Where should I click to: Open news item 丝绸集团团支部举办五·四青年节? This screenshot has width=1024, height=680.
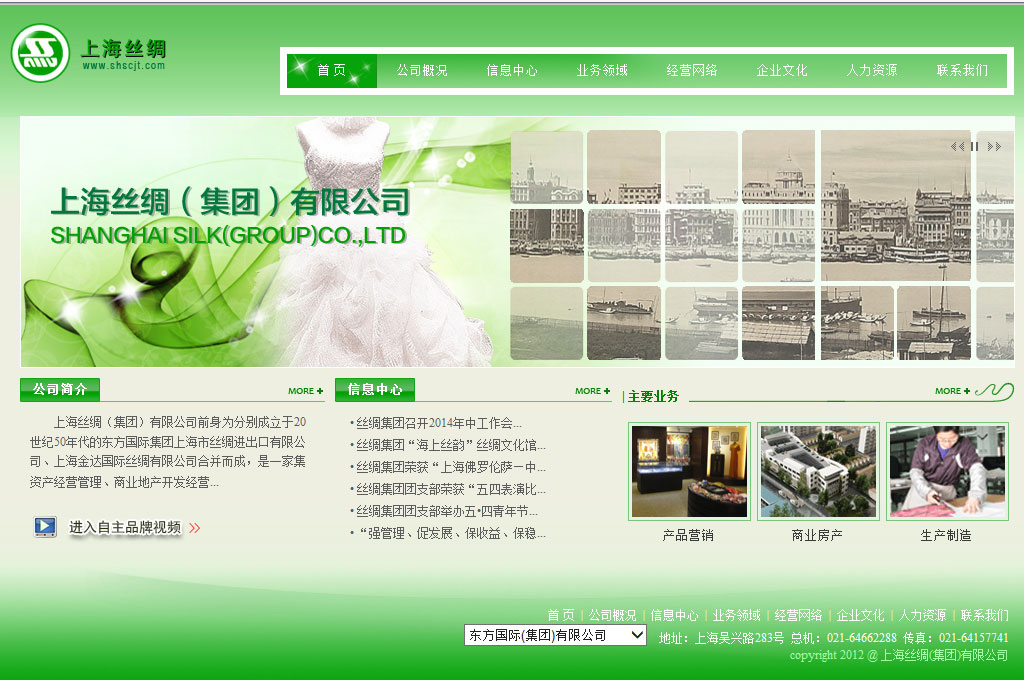pyautogui.click(x=447, y=511)
